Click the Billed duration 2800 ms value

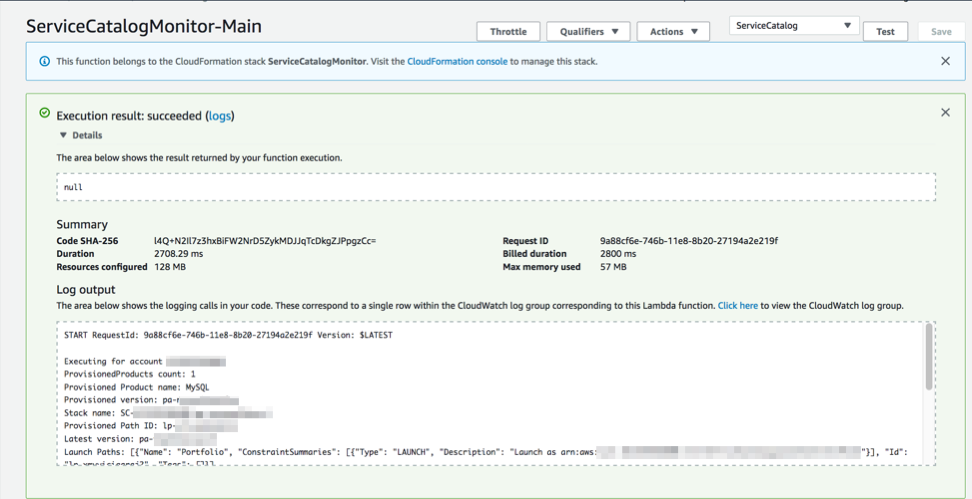pyautogui.click(x=618, y=254)
